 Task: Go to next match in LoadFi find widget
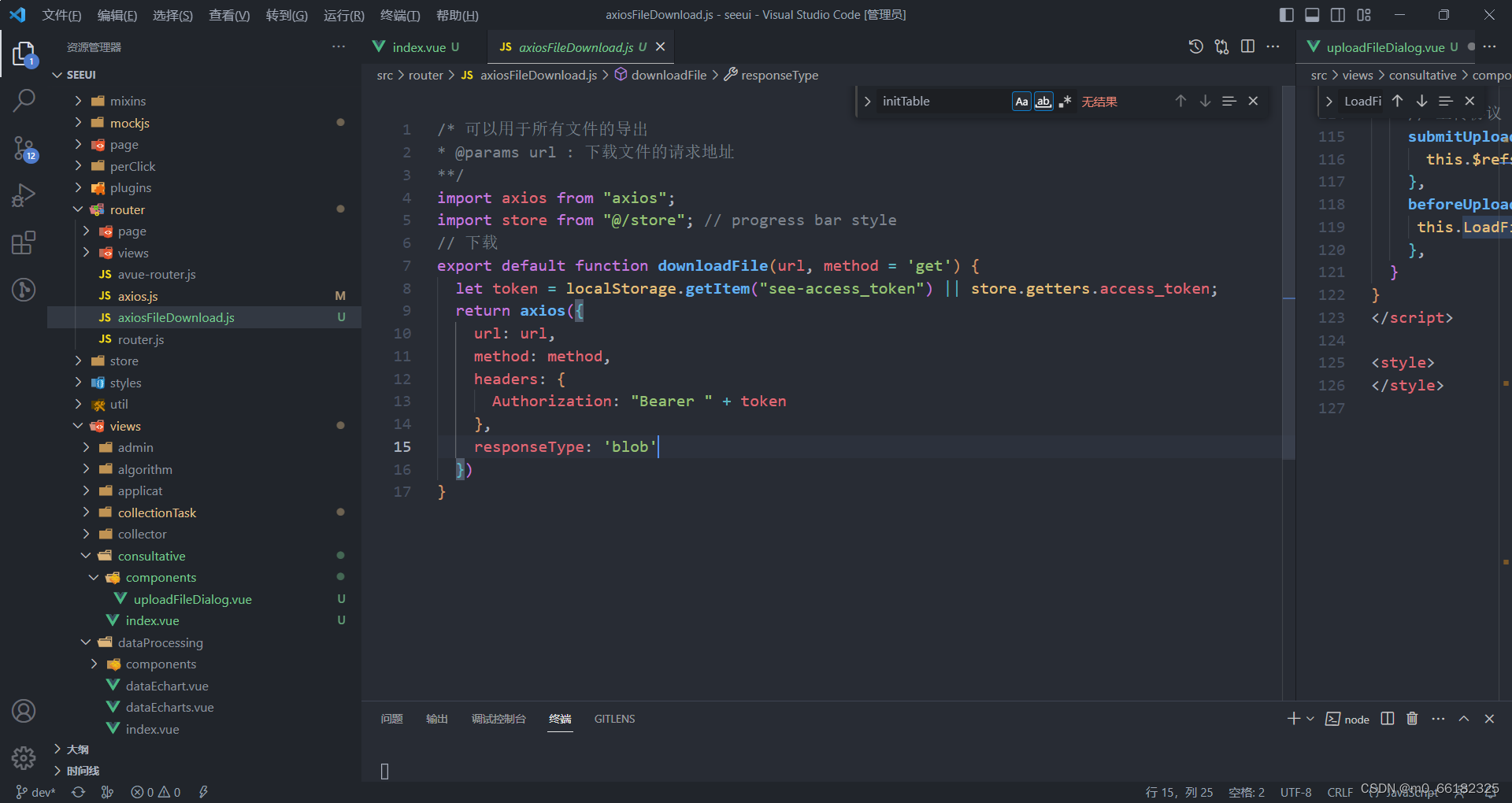point(1421,101)
